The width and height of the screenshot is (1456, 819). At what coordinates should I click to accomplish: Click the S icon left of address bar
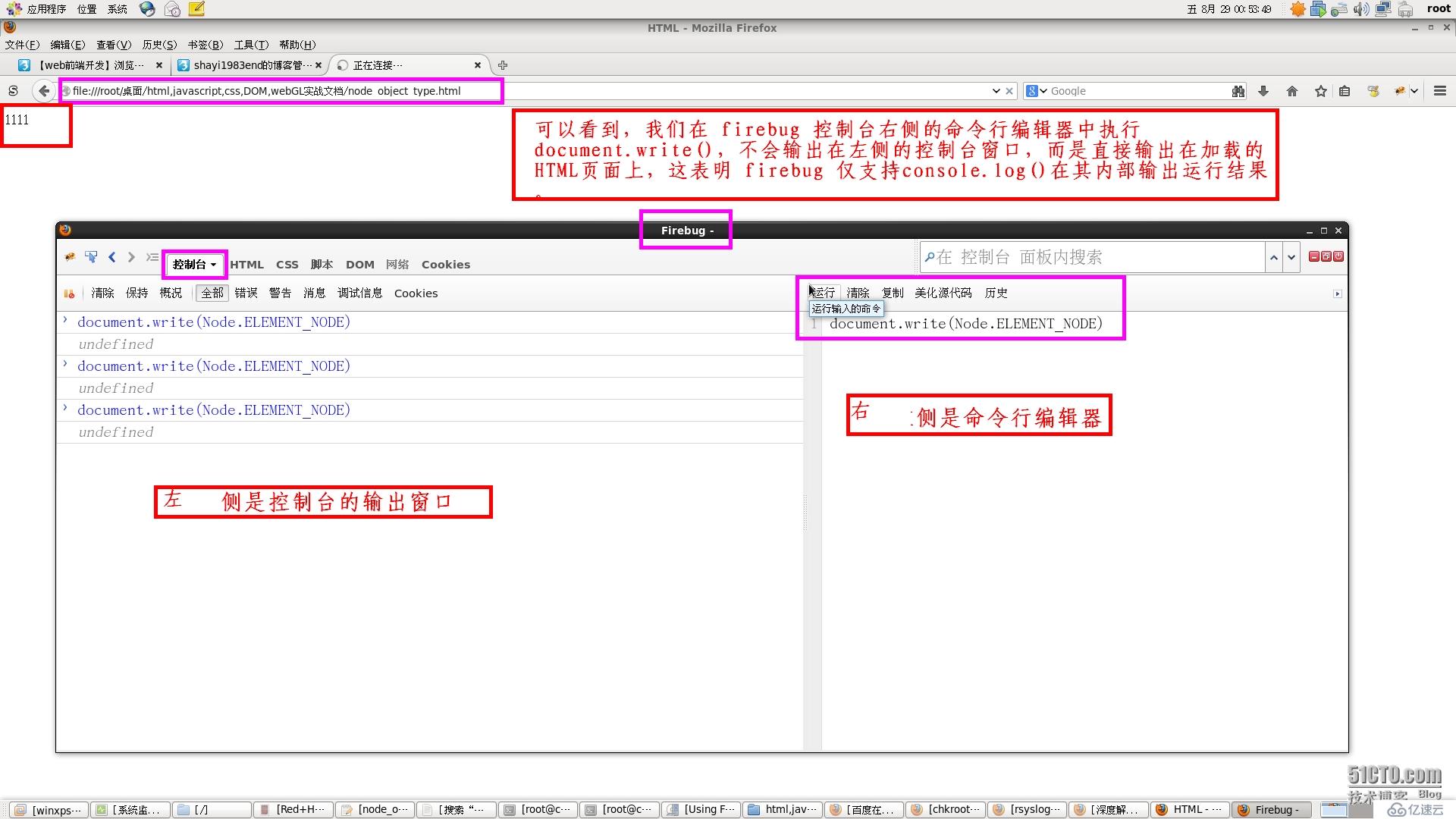[13, 91]
